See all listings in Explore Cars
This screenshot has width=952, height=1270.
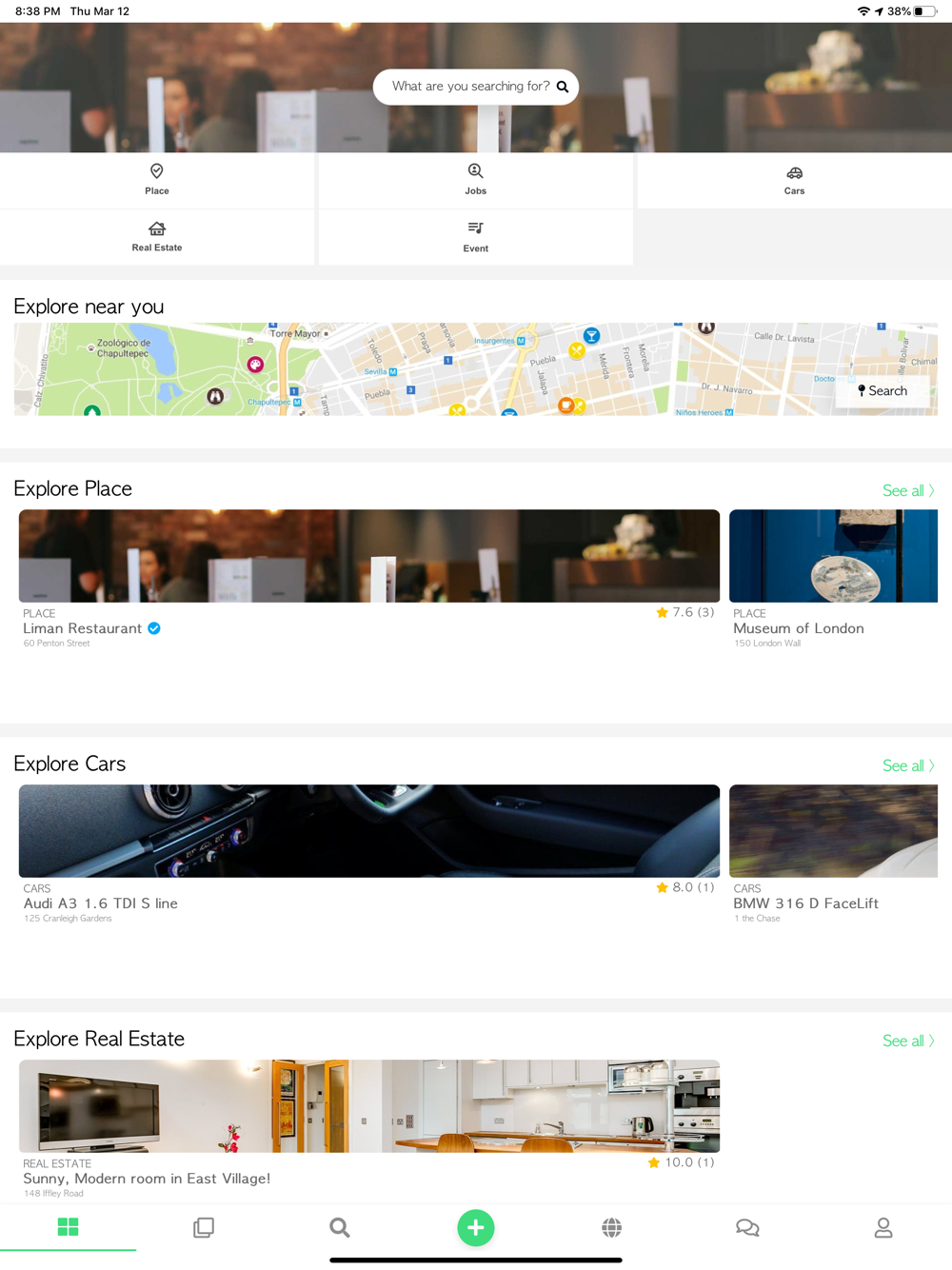point(908,766)
